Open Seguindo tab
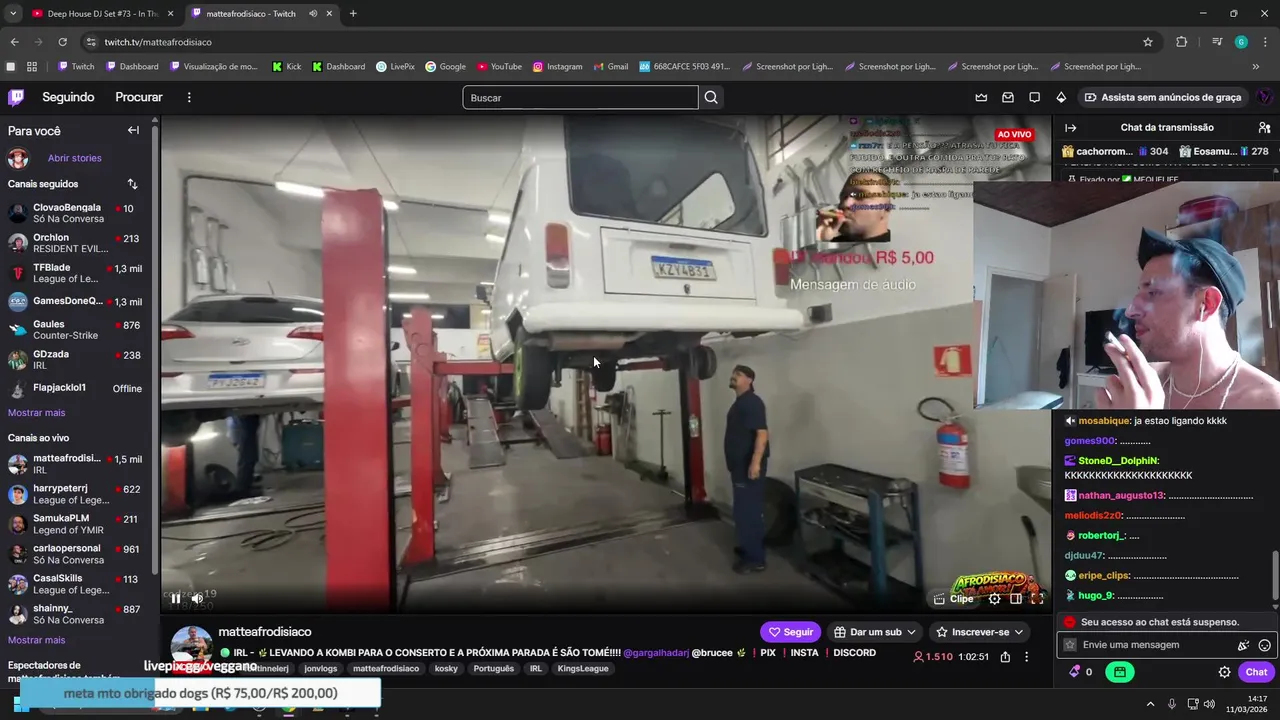Image resolution: width=1280 pixels, height=720 pixels. (68, 97)
